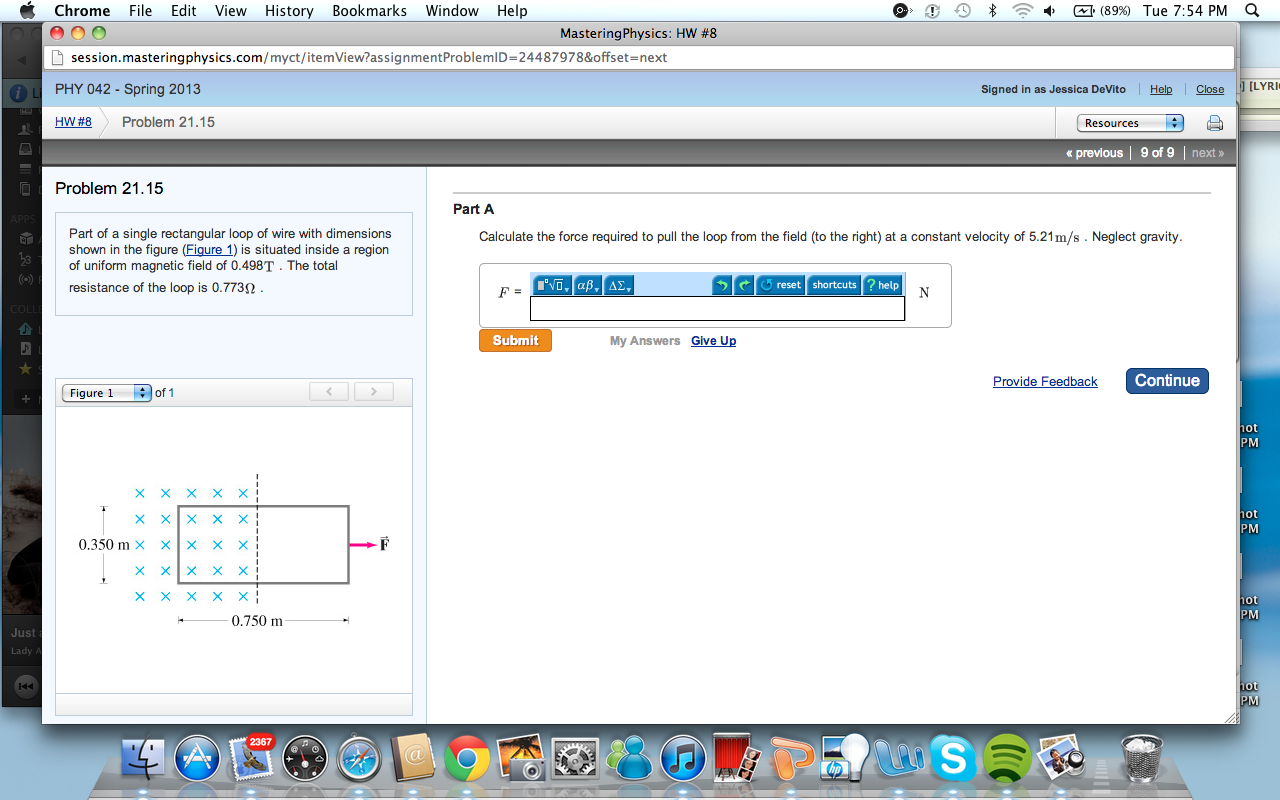
Task: Open the Figure 1 selection dropdown
Action: pos(106,392)
